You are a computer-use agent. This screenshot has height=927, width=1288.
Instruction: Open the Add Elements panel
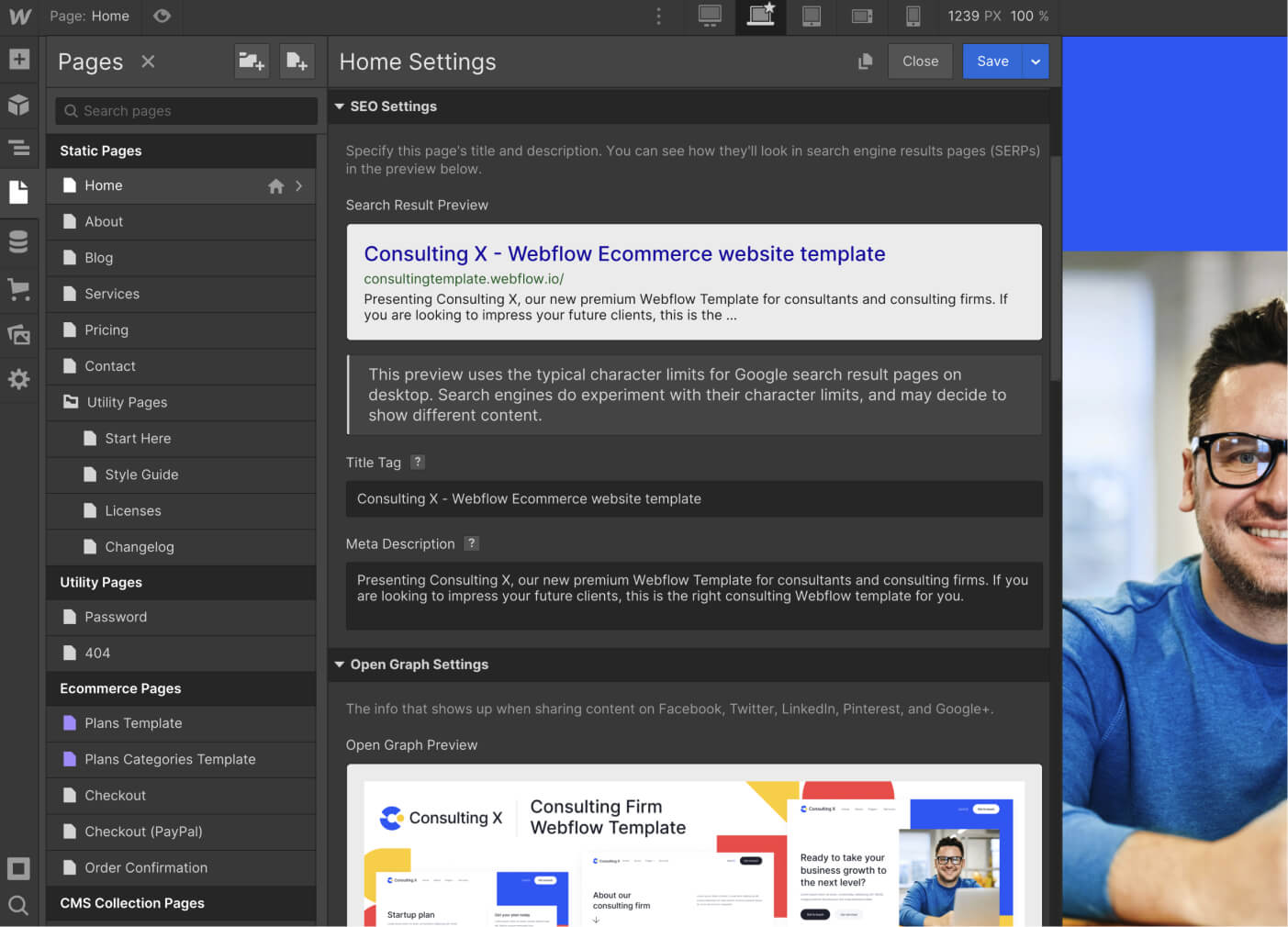(19, 59)
